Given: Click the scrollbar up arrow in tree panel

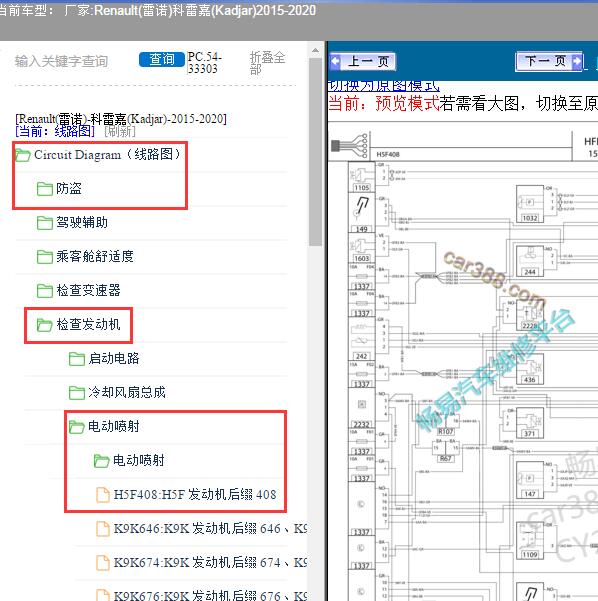Looking at the screenshot, I should click(315, 50).
